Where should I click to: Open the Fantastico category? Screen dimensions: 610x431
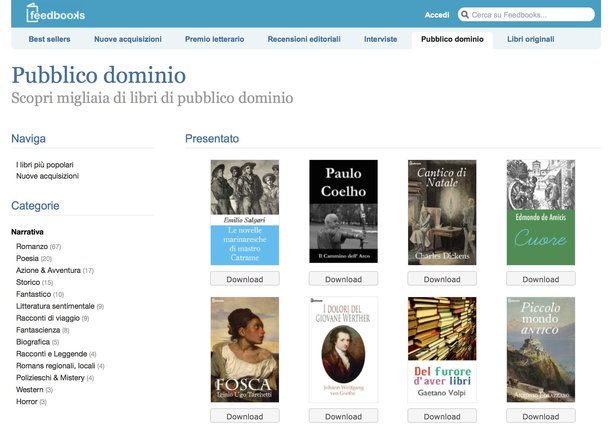click(33, 294)
